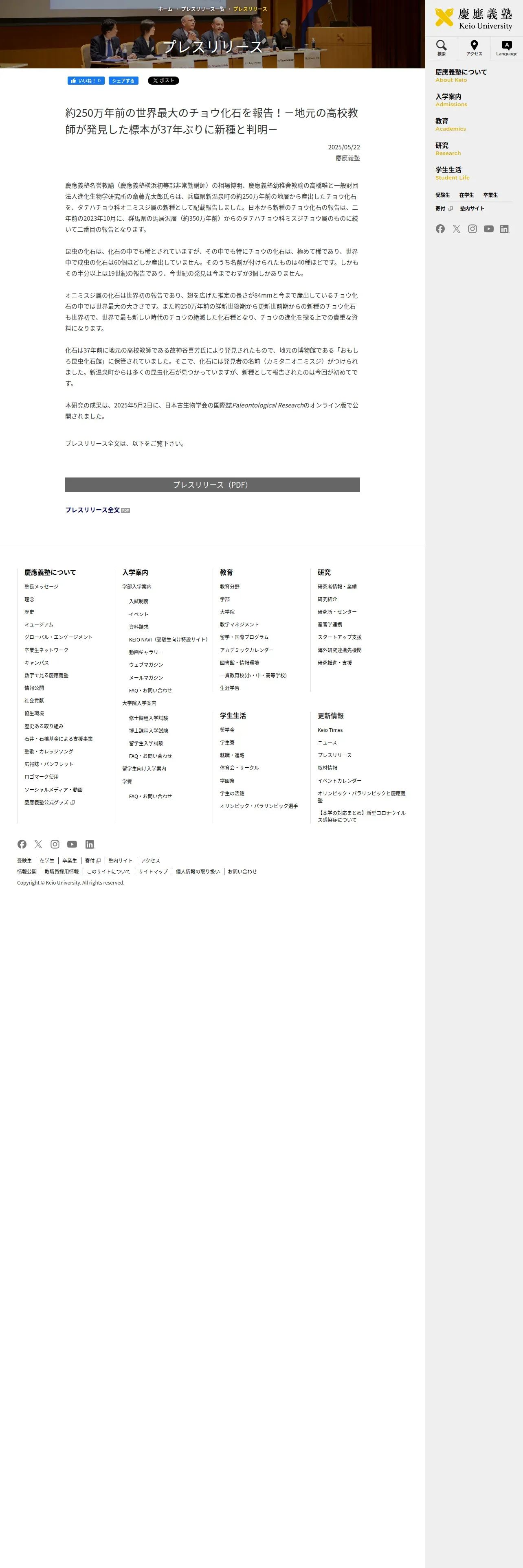This screenshot has height=1568, width=523.
Task: Open 入試制度 footer link
Action: tap(139, 601)
